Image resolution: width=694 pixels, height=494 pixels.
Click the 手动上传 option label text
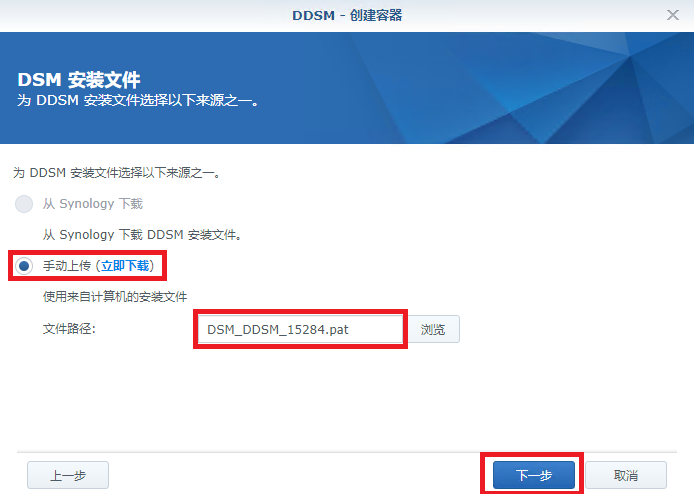click(x=66, y=266)
